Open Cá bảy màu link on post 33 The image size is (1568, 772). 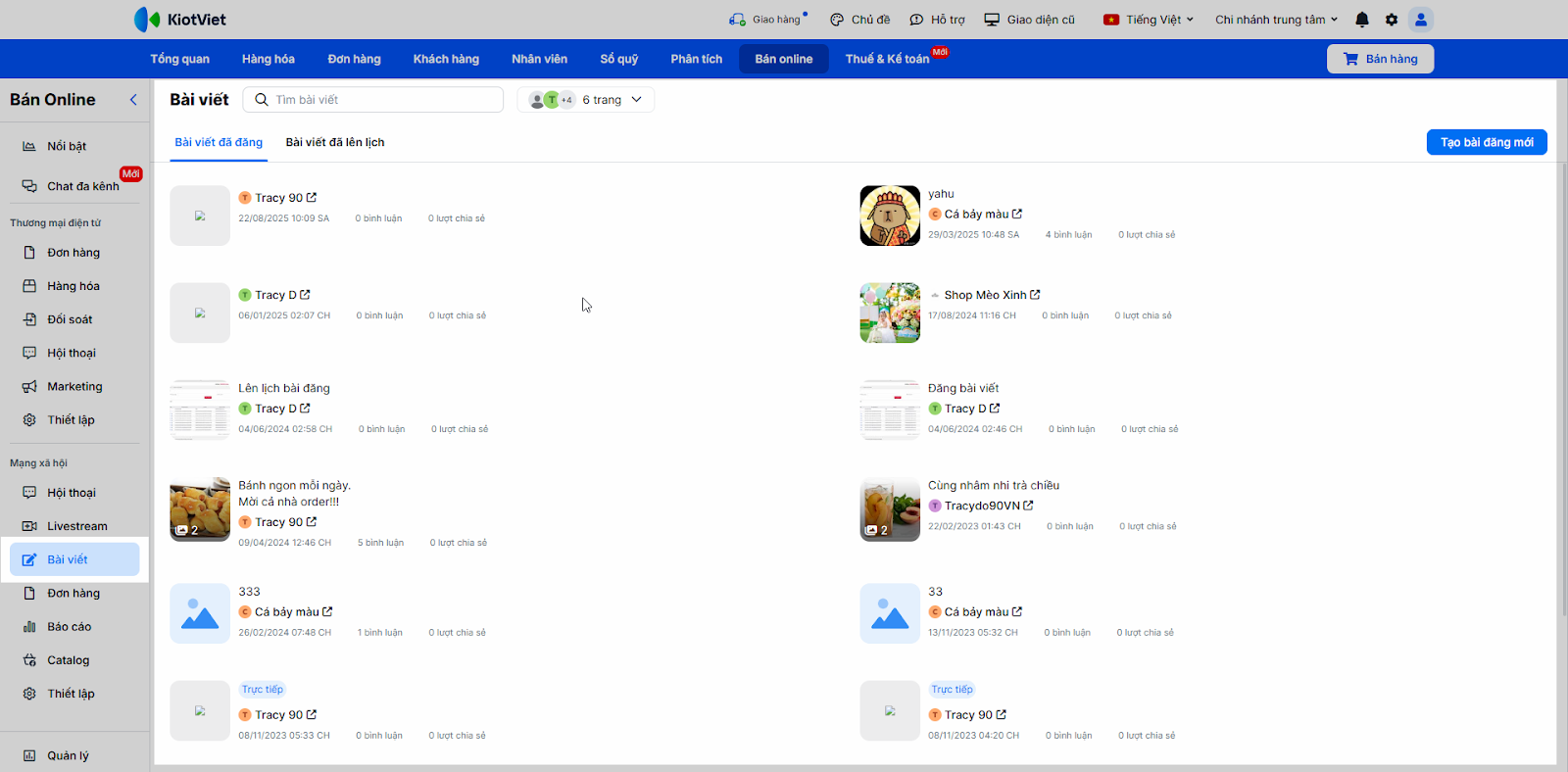pos(976,612)
